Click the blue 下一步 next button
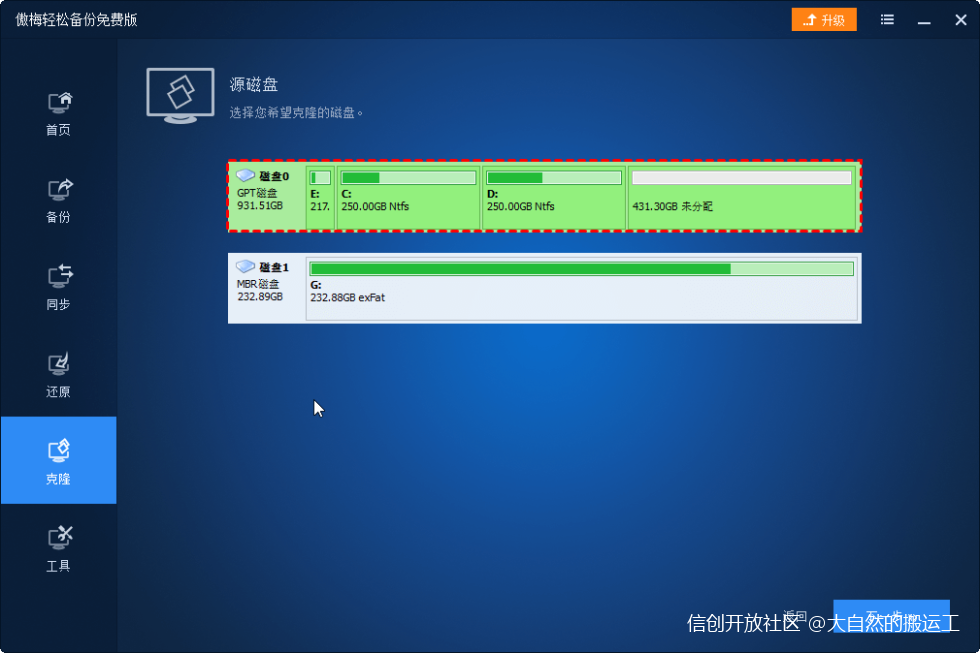 pyautogui.click(x=891, y=616)
